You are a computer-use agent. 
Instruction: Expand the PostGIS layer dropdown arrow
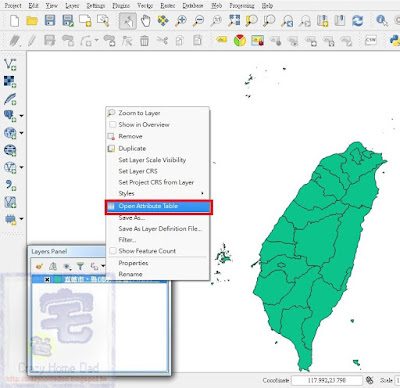(x=21, y=116)
